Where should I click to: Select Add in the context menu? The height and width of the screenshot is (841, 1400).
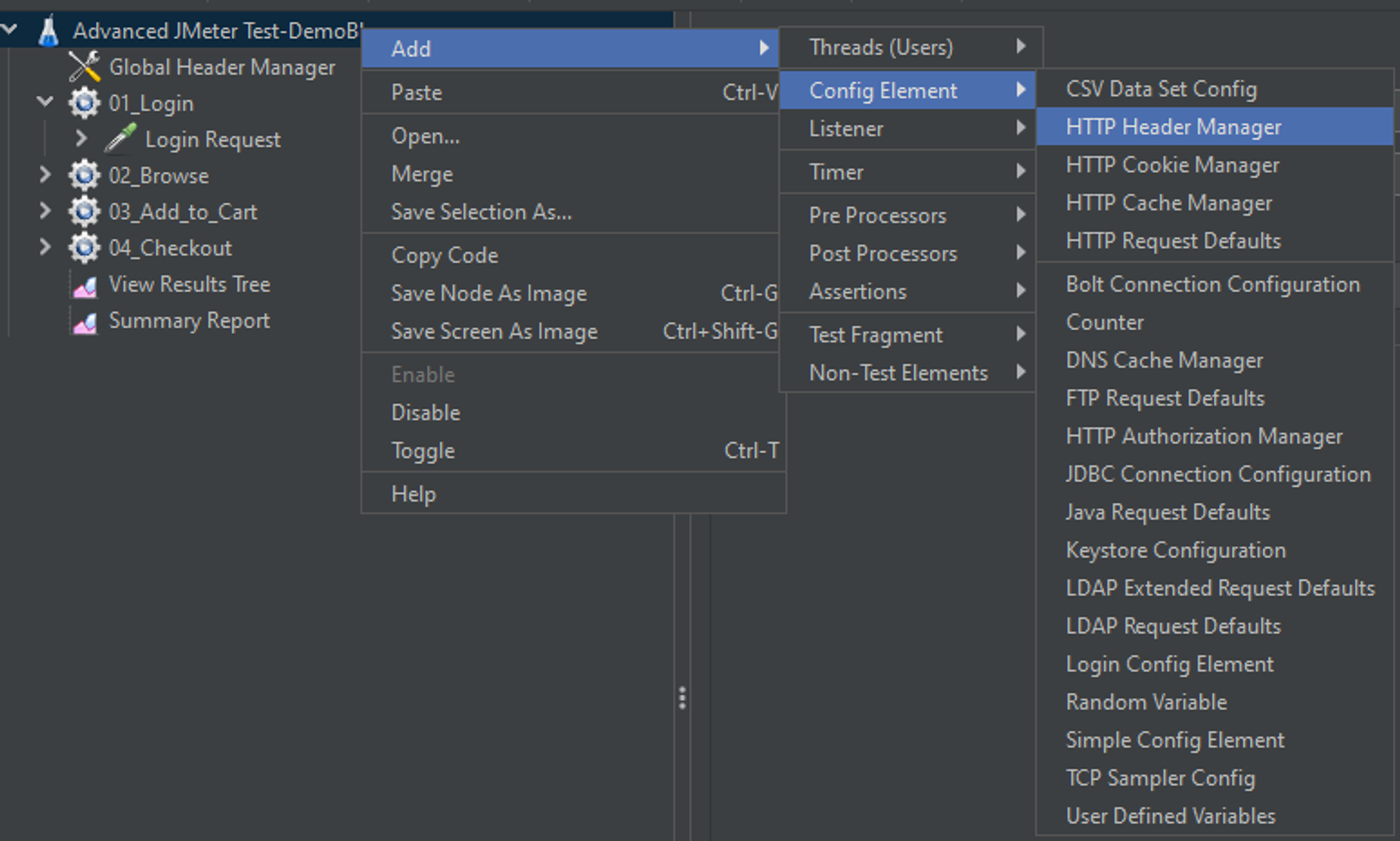click(x=570, y=49)
